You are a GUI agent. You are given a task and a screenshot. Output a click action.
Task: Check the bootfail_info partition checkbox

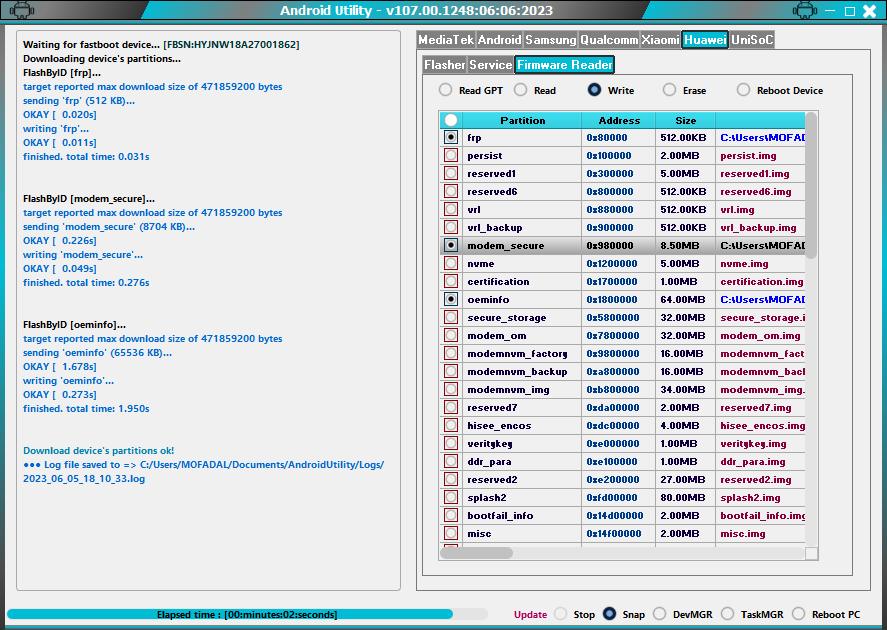[451, 515]
